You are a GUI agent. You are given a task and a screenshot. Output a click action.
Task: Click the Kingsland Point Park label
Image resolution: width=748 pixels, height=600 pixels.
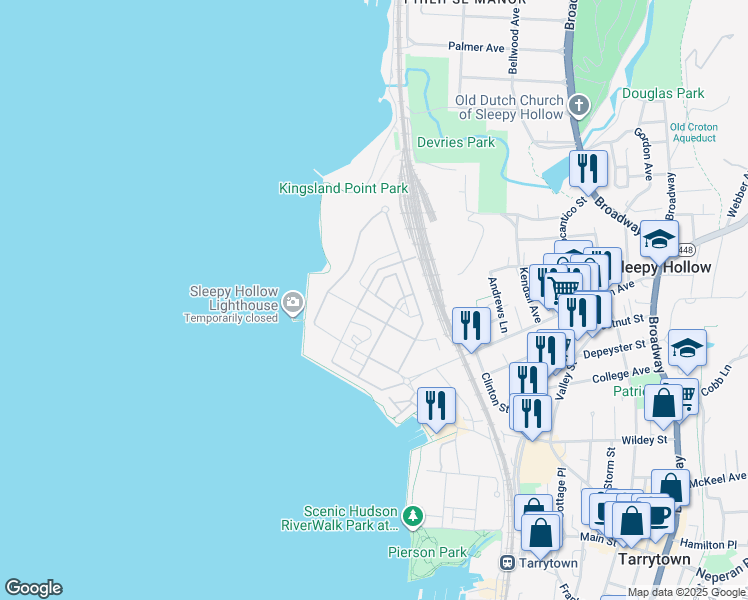pos(343,188)
